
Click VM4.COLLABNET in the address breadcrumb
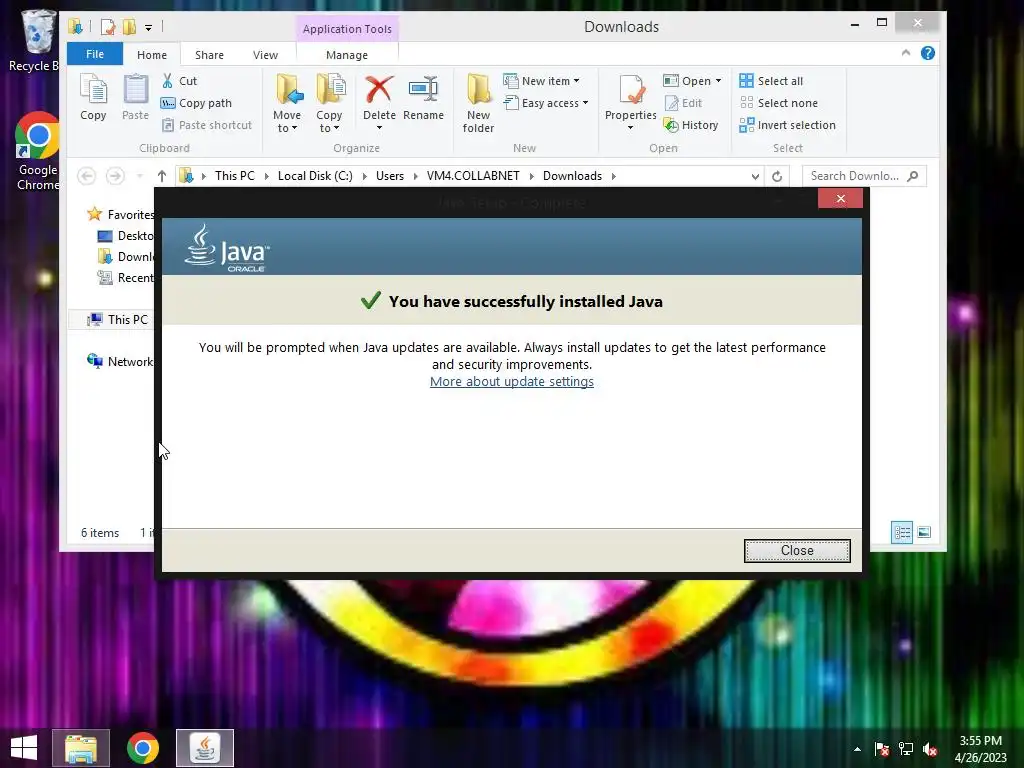pyautogui.click(x=473, y=176)
